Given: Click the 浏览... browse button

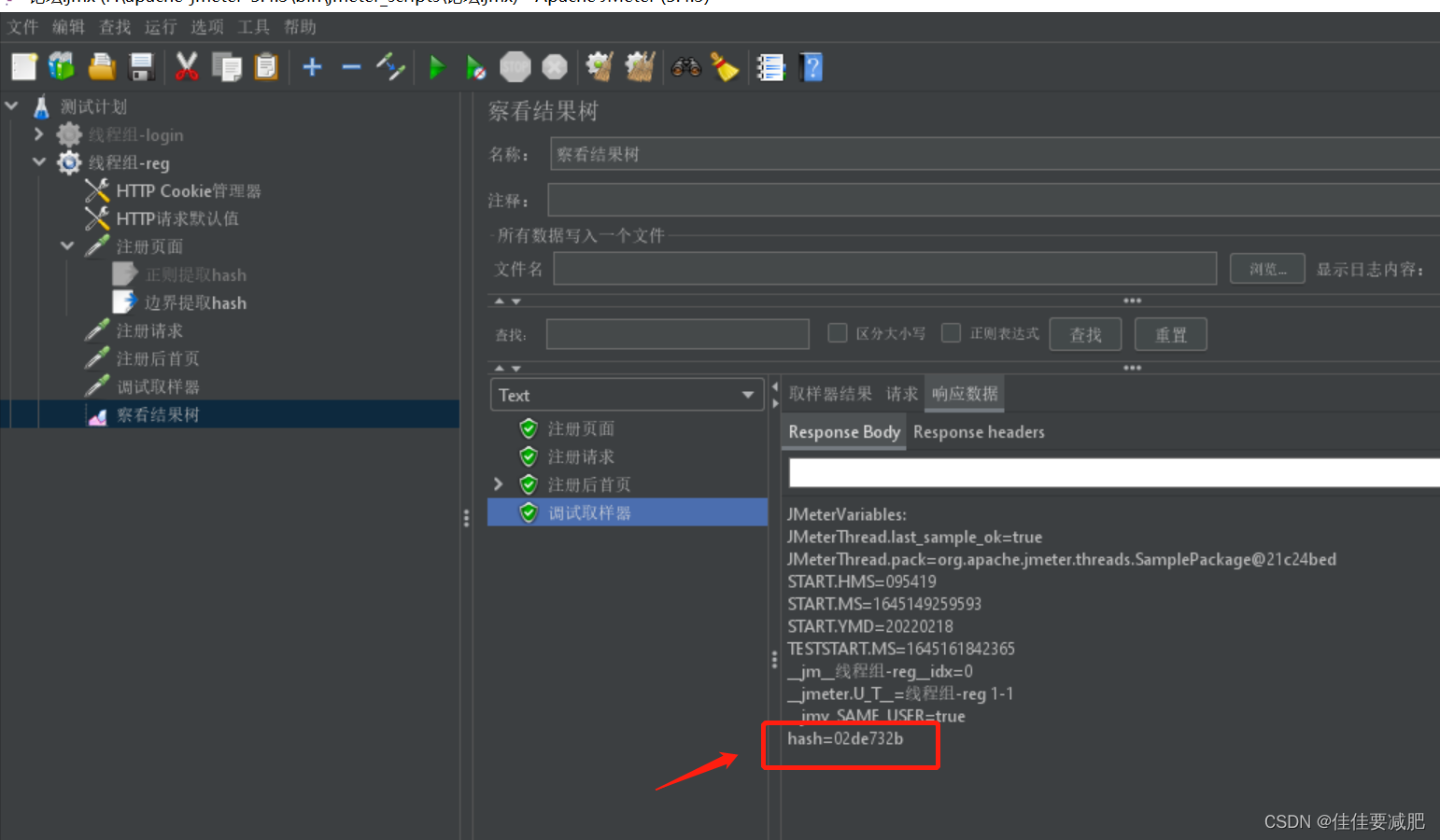Looking at the screenshot, I should pyautogui.click(x=1267, y=269).
